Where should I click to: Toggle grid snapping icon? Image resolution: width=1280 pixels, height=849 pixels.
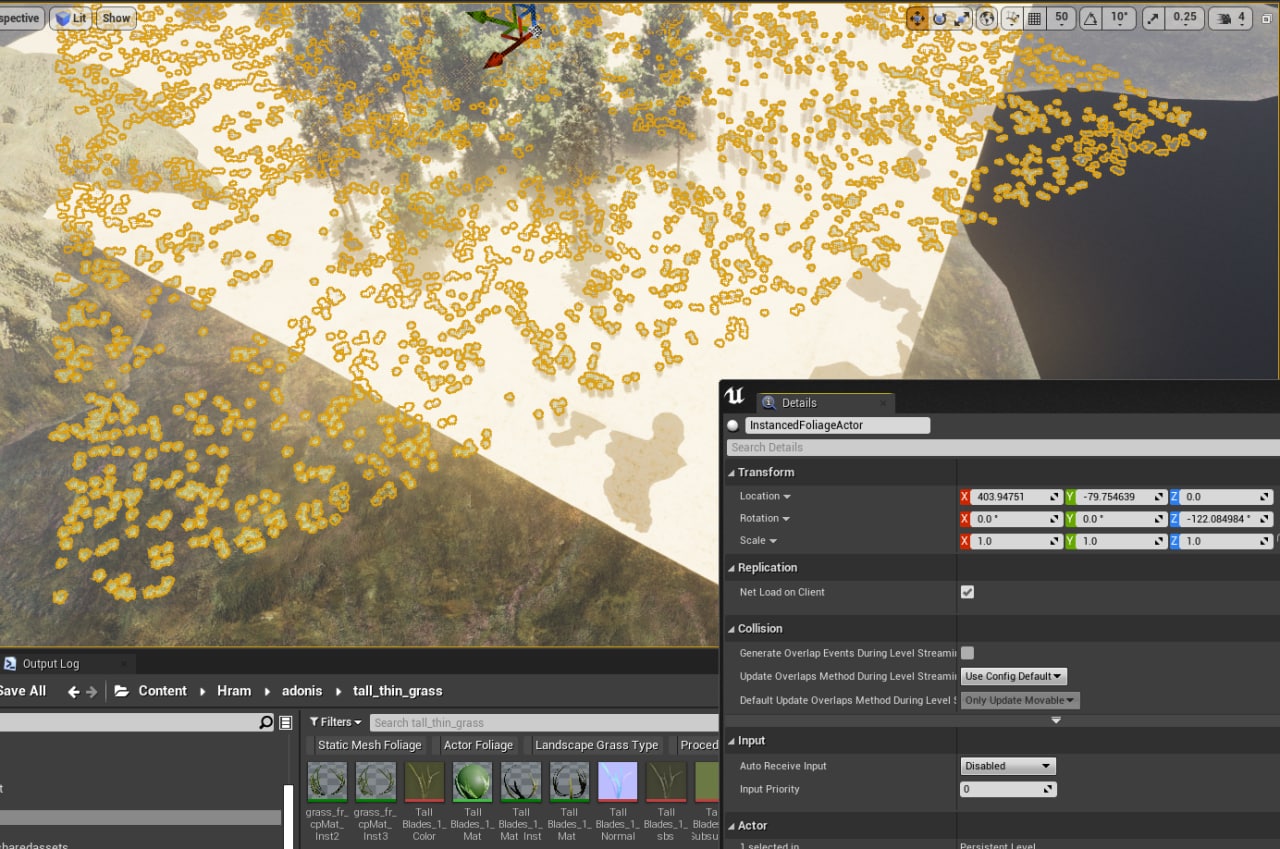[x=1035, y=18]
